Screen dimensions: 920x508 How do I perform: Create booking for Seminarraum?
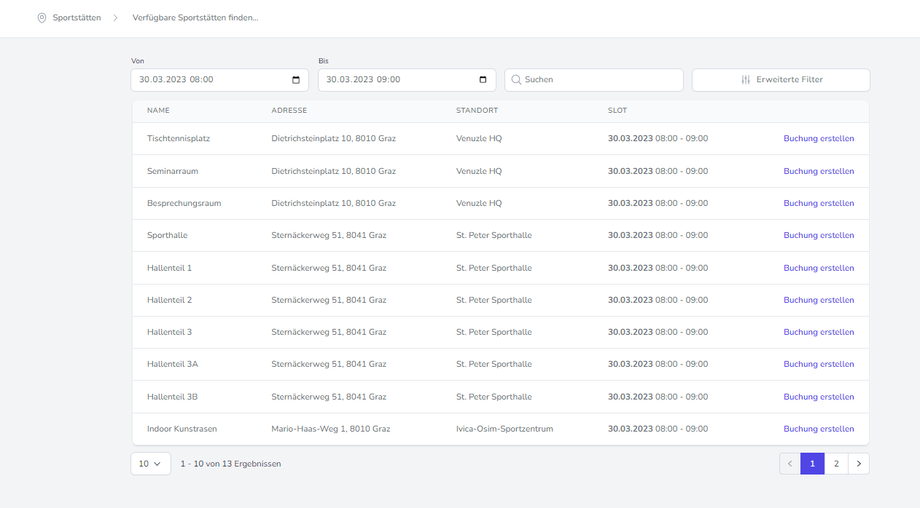click(818, 171)
